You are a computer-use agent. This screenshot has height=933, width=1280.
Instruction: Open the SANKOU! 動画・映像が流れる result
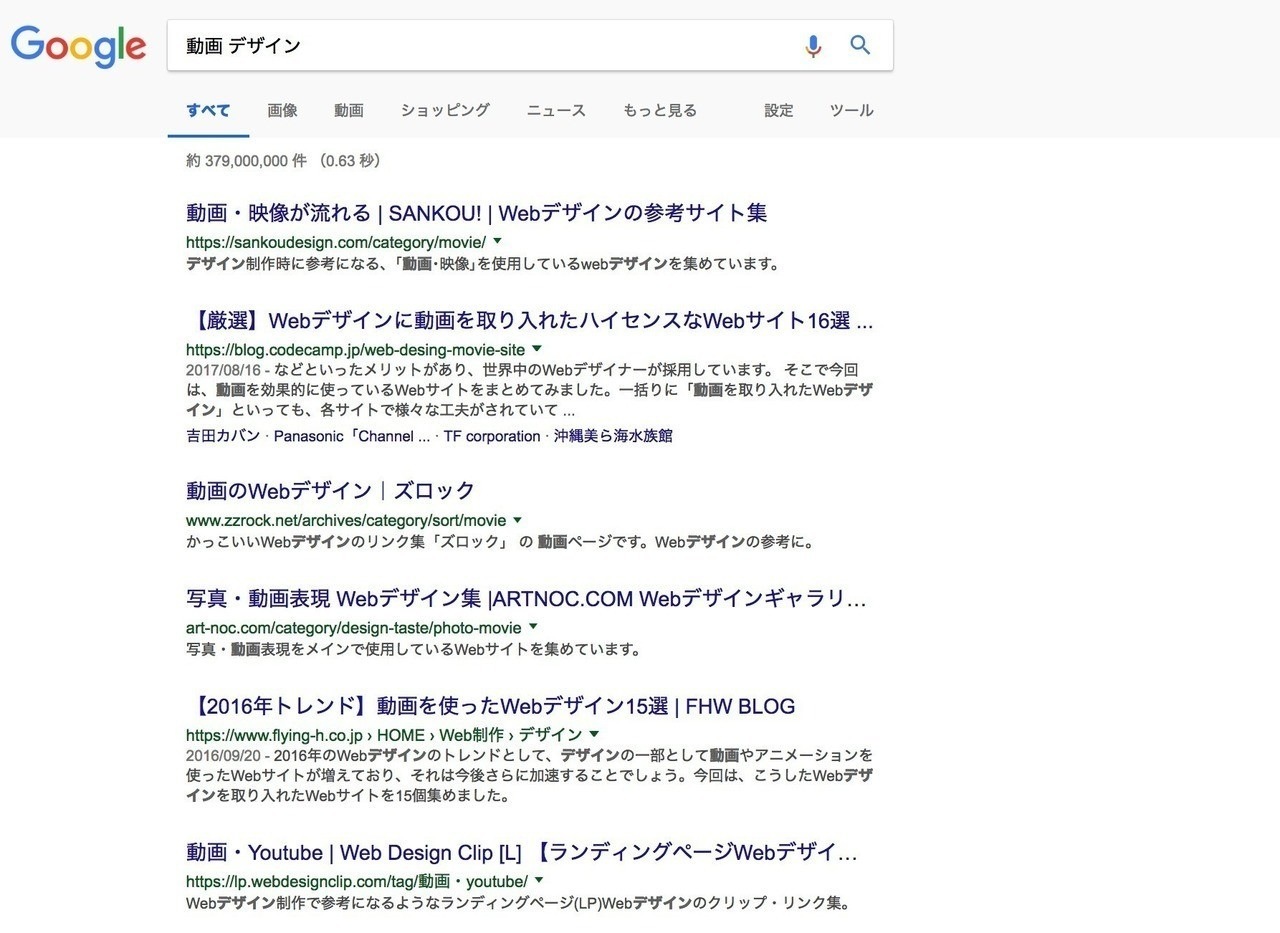(x=477, y=213)
